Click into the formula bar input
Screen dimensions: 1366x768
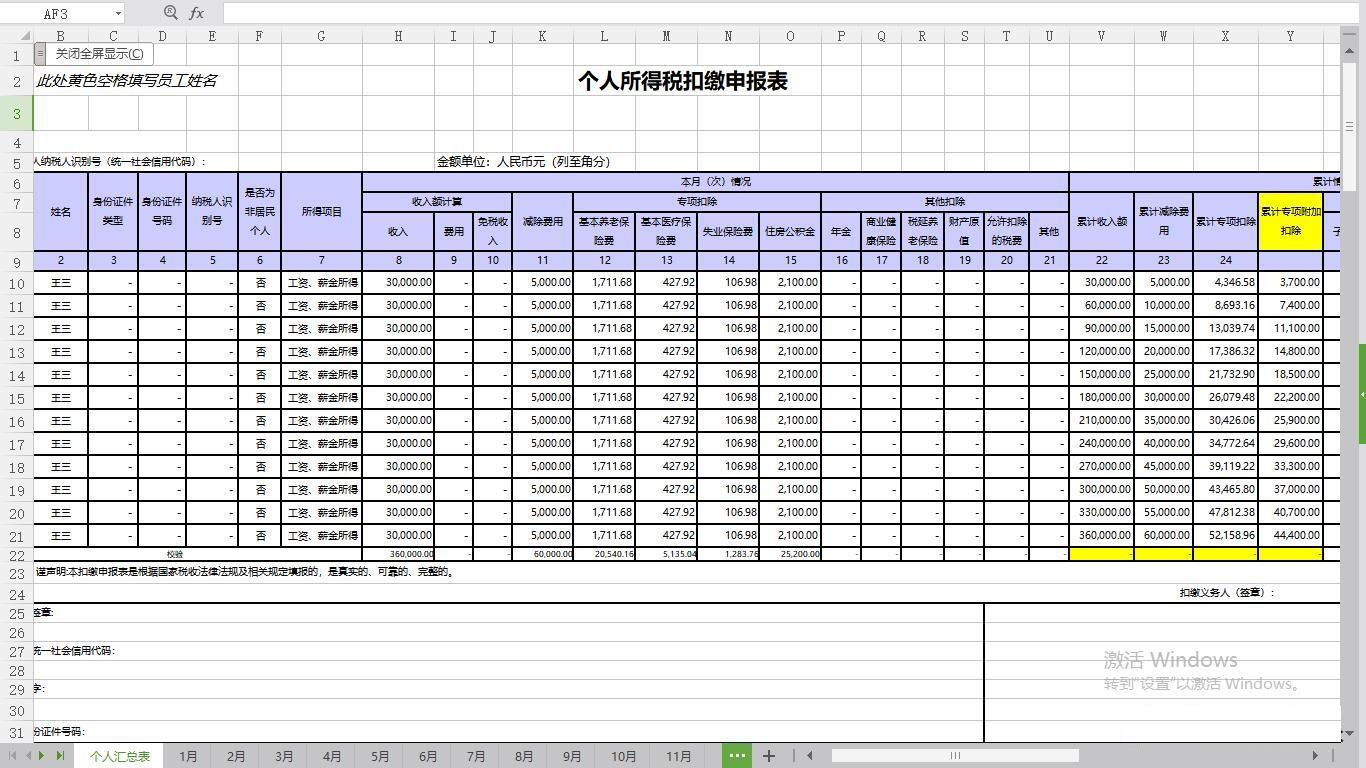(x=790, y=13)
